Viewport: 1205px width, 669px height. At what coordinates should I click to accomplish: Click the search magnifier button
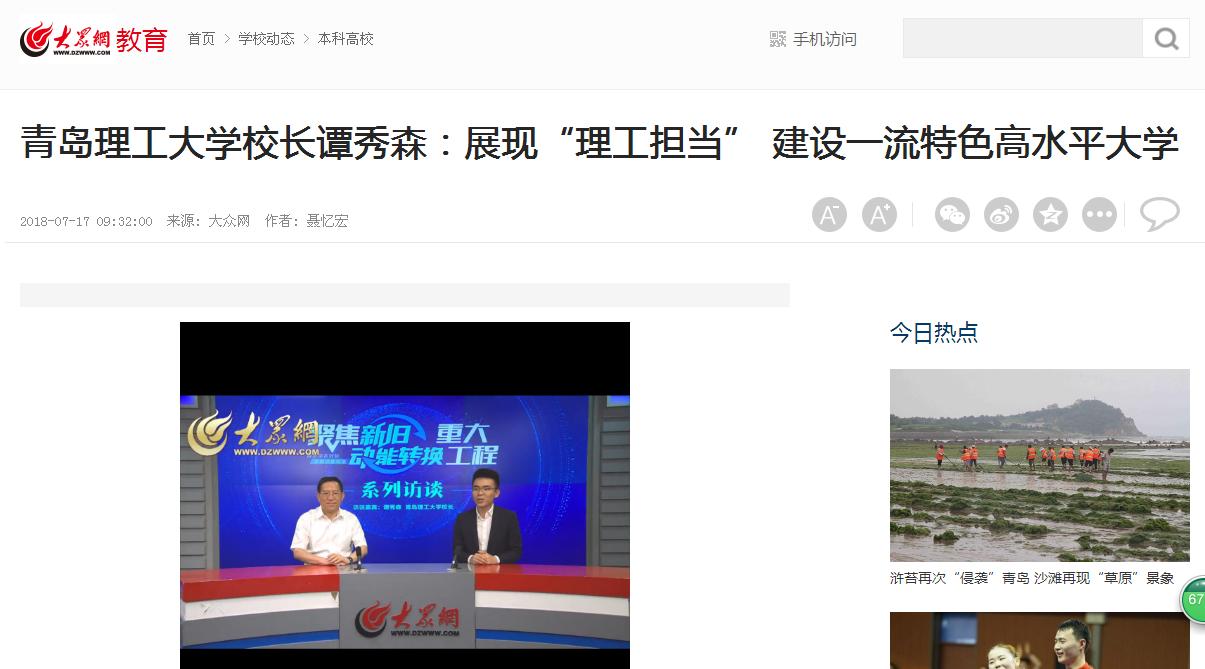pos(1166,38)
